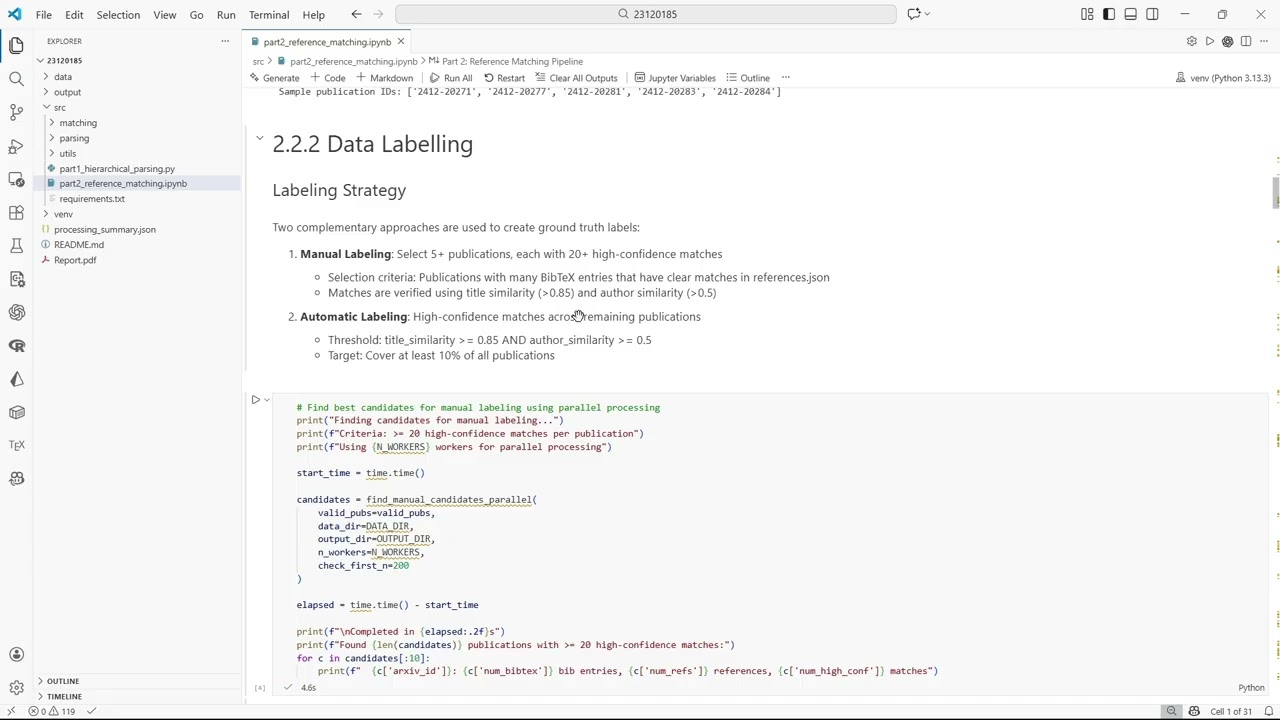Select the venv (Python 3.13.3) kernel picker
The width and height of the screenshot is (1280, 720).
[1223, 78]
